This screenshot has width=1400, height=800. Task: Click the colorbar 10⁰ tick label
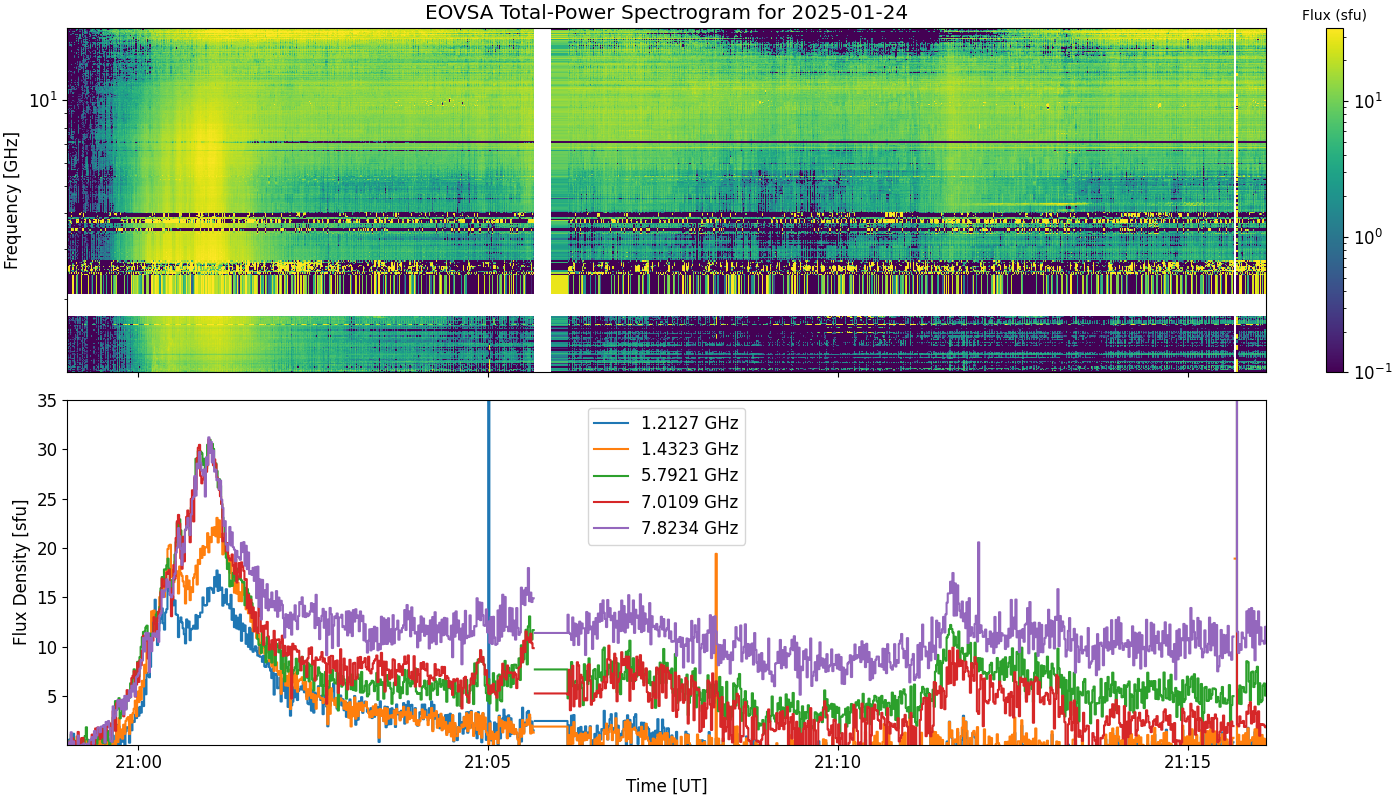click(1366, 237)
